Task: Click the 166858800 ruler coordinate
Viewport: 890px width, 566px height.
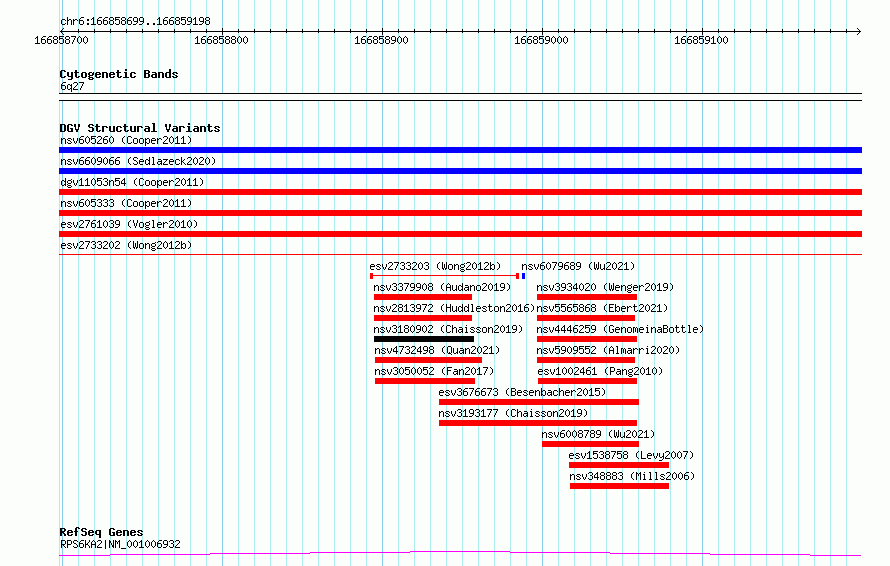Action: (x=221, y=40)
